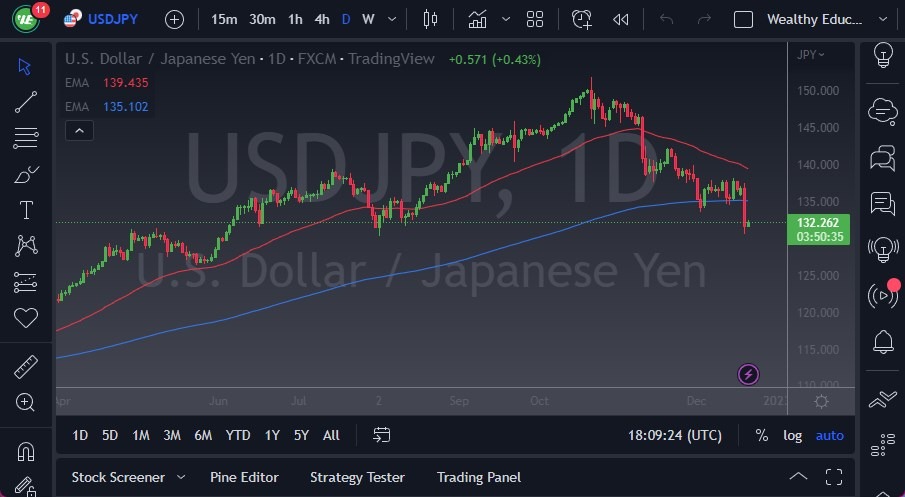The height and width of the screenshot is (497, 905).
Task: Collapse the EMA indicator legend
Action: pyautogui.click(x=78, y=130)
